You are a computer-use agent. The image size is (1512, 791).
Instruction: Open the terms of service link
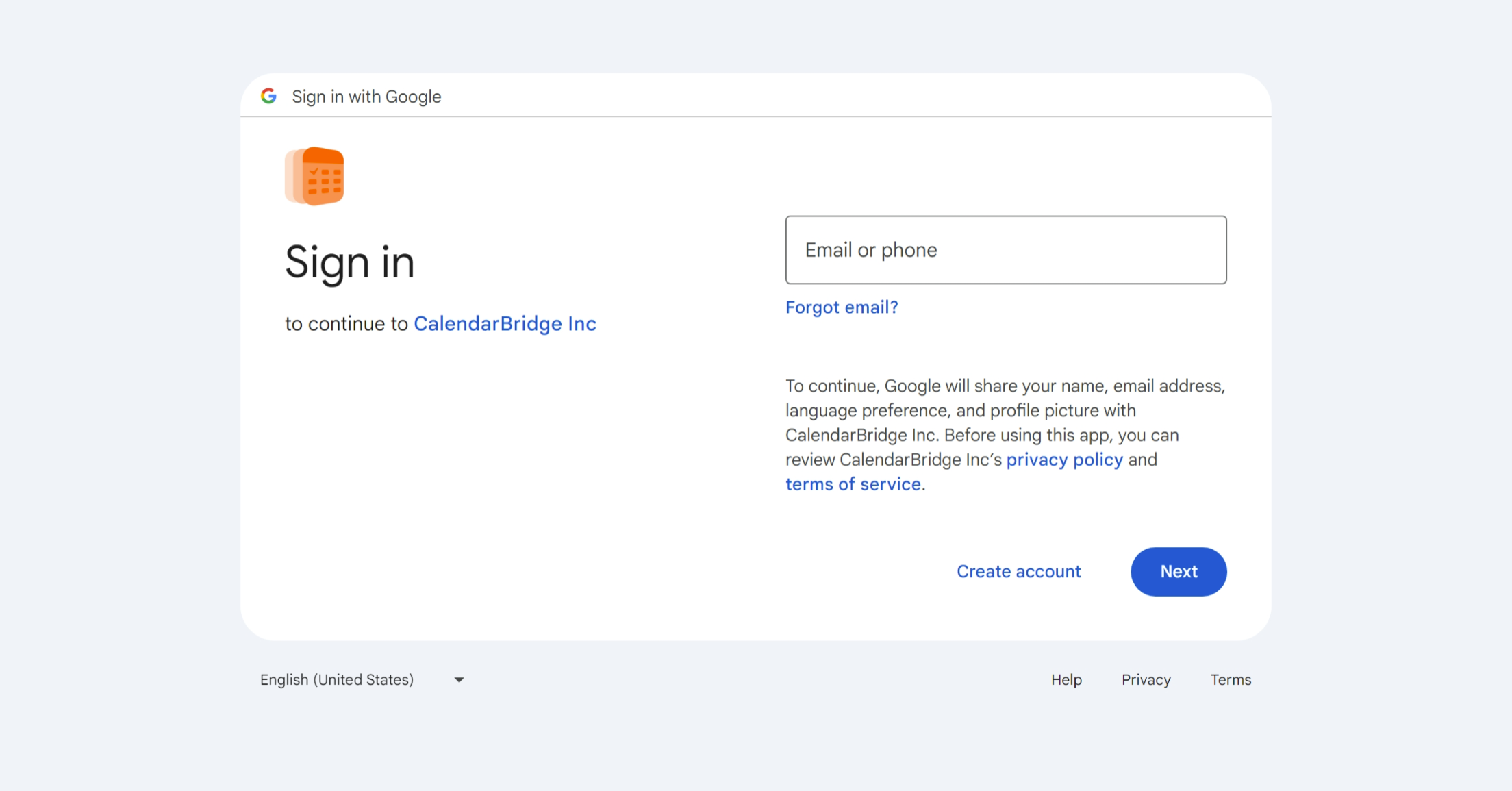coord(853,484)
